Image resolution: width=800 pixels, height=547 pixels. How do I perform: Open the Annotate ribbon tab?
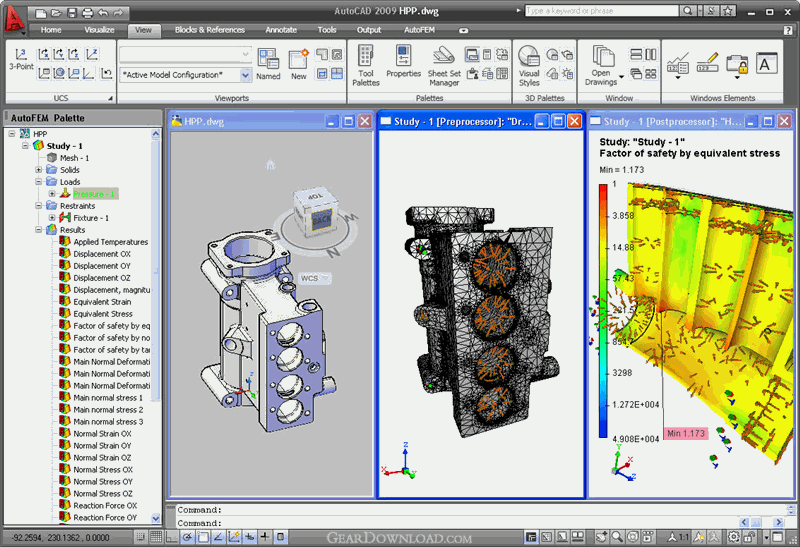coord(281,30)
